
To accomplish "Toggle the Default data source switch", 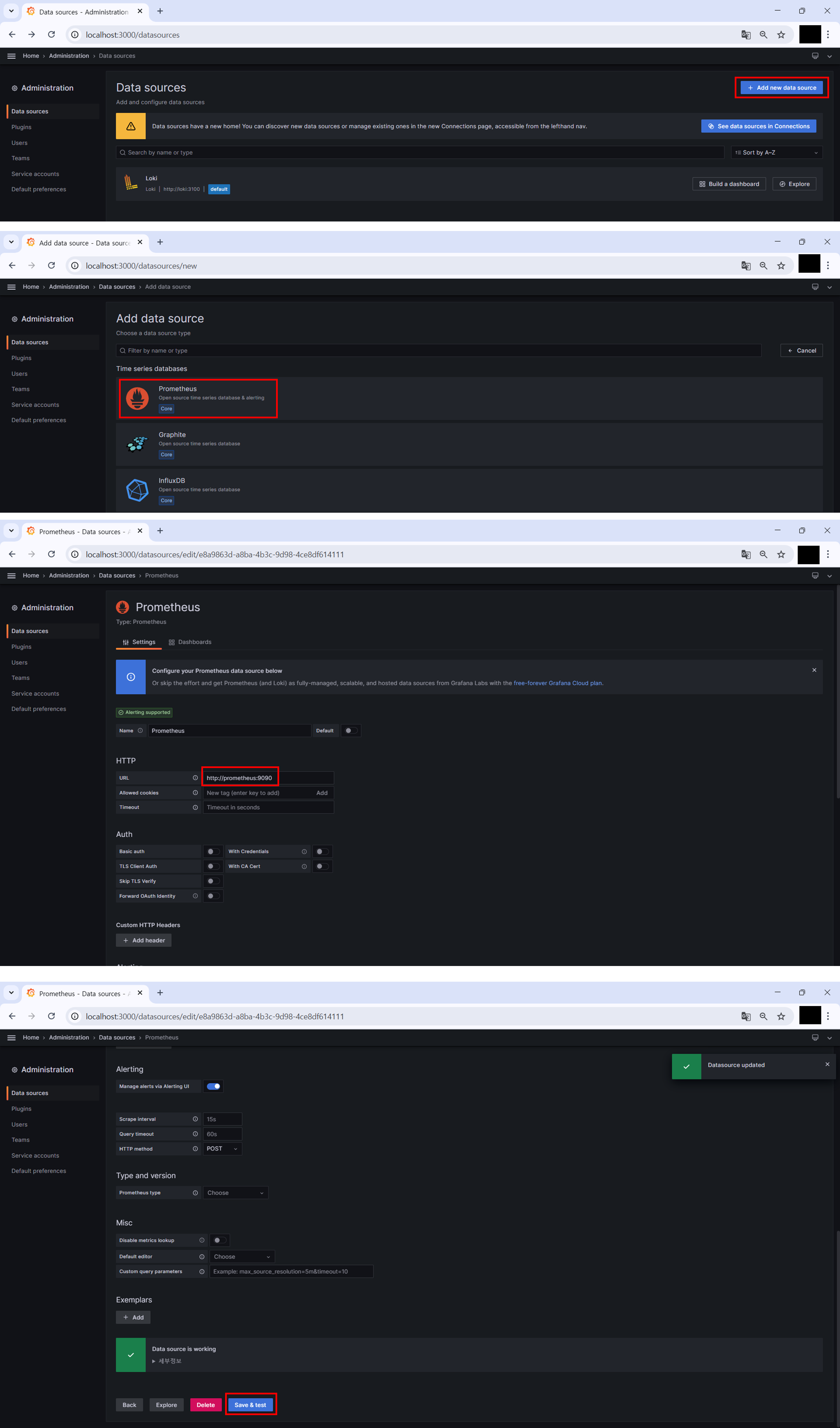I will [x=350, y=731].
